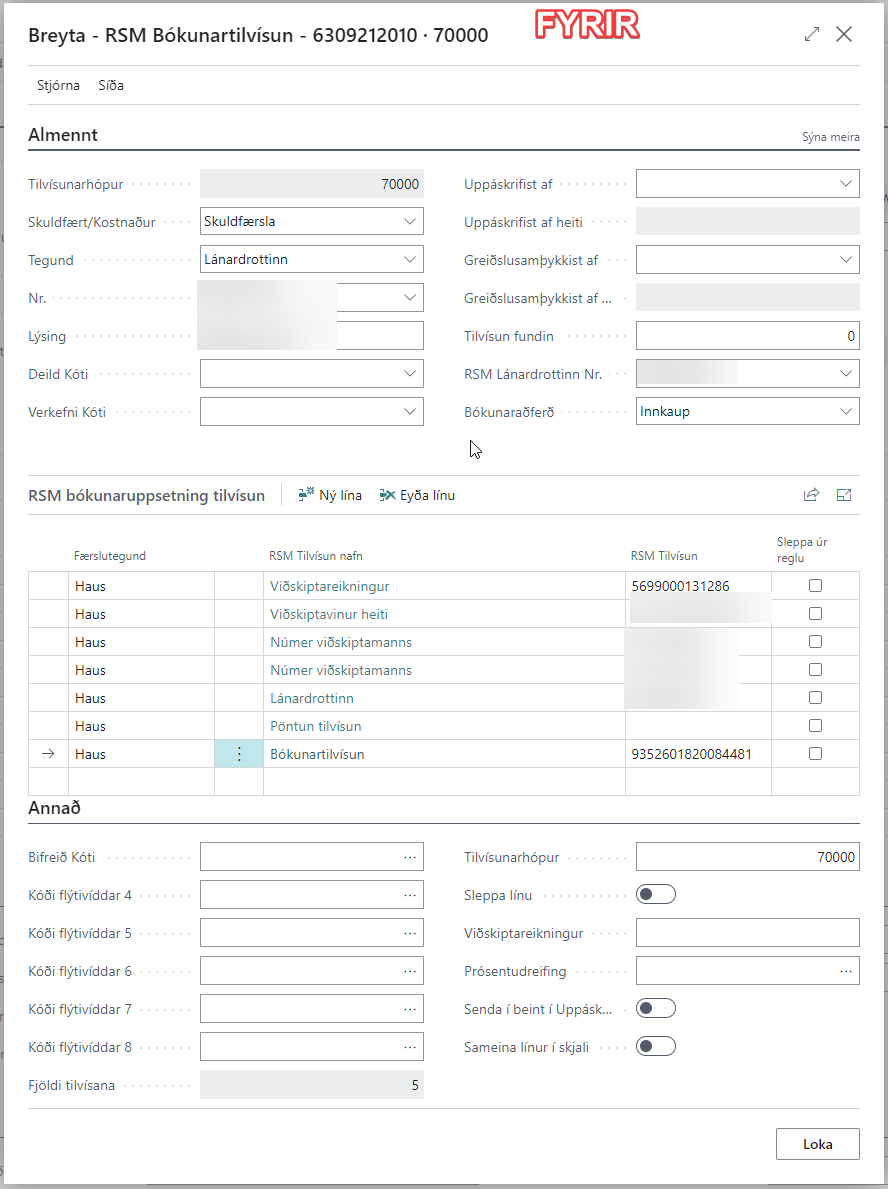
Task: Expand the lines section to full view icon
Action: 844,495
